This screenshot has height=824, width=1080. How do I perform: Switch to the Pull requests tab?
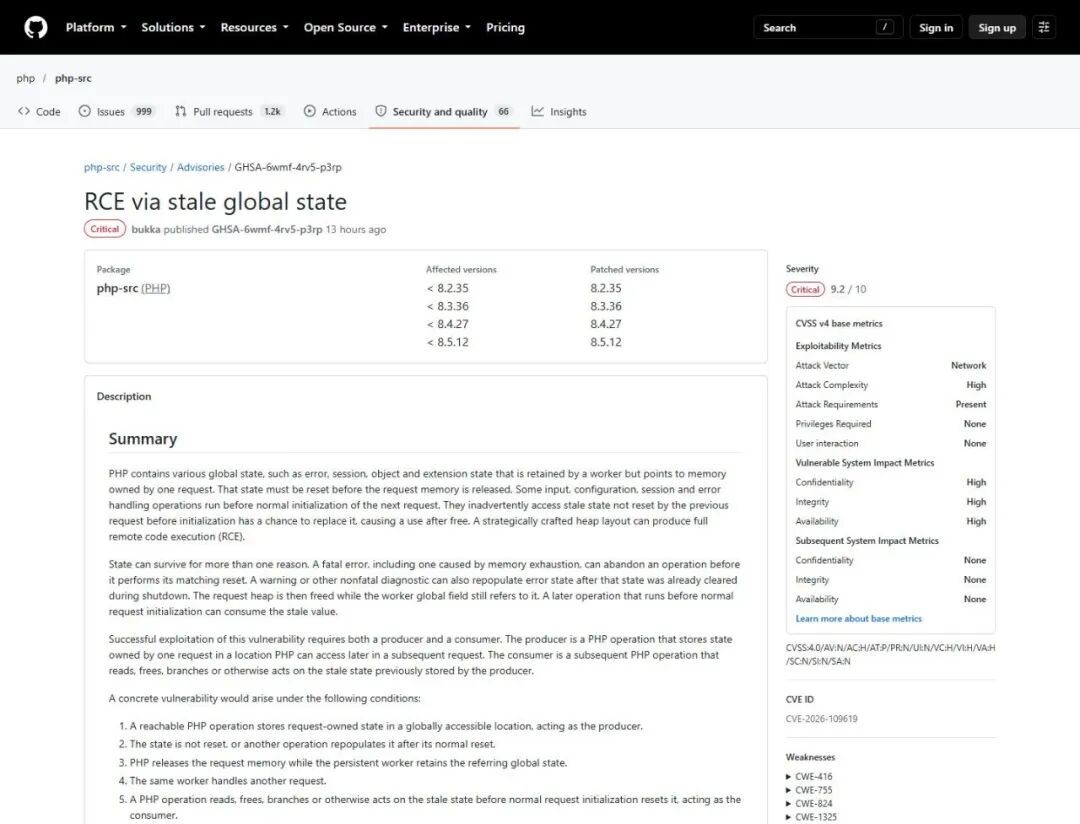tap(229, 111)
